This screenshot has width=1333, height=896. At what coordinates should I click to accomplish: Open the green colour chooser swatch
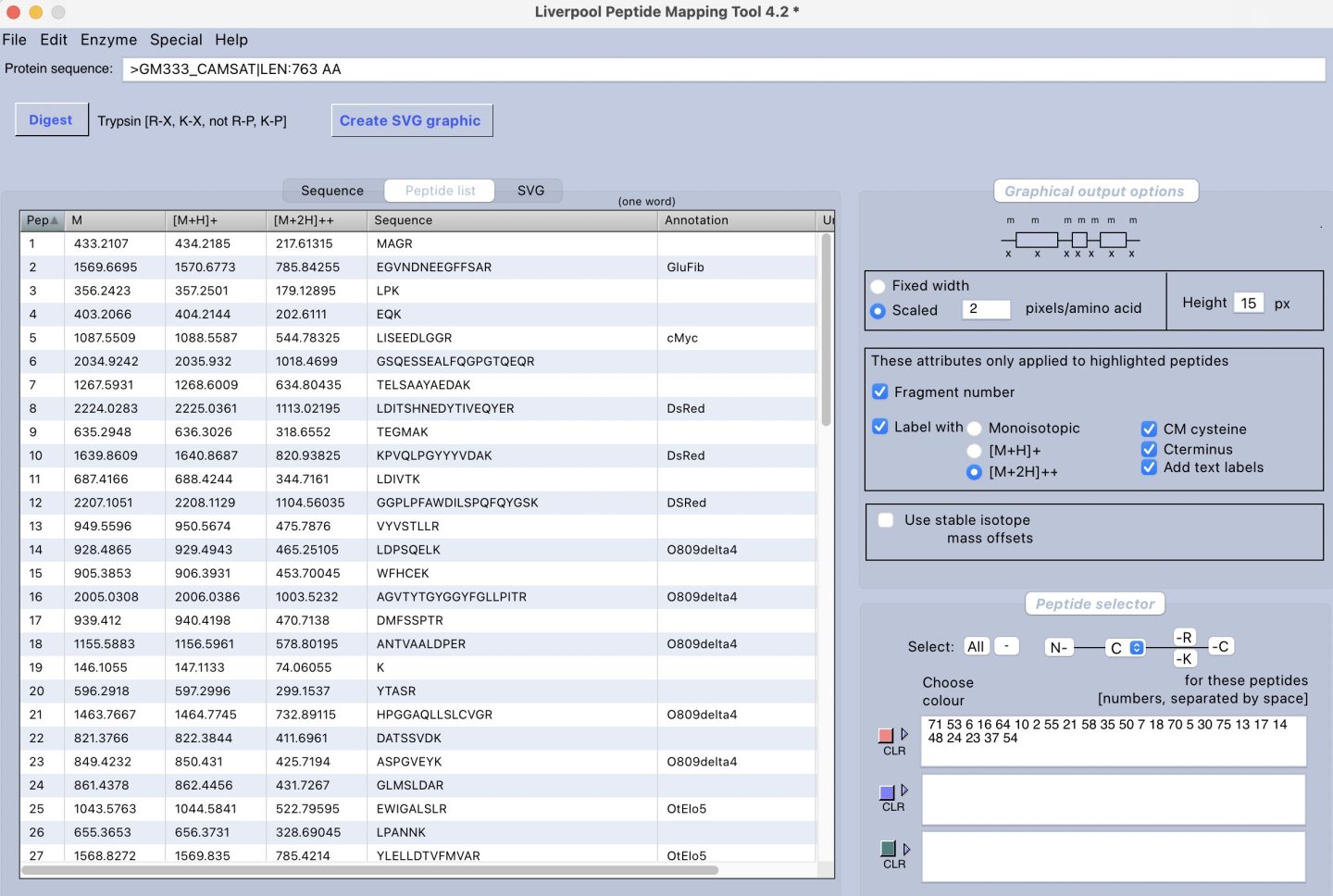coord(888,849)
